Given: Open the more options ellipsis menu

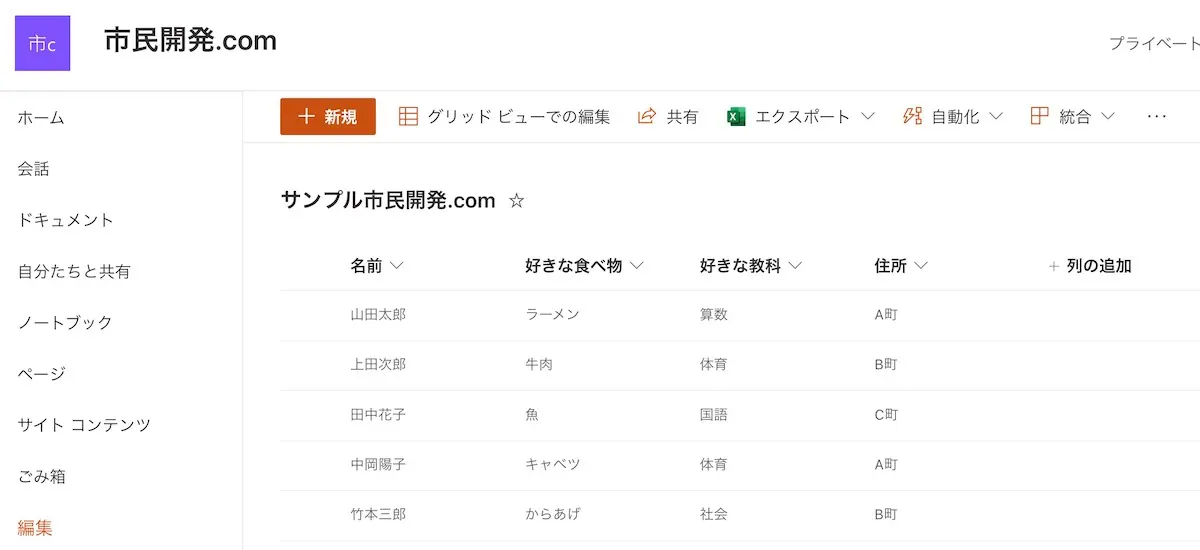Looking at the screenshot, I should (x=1157, y=116).
